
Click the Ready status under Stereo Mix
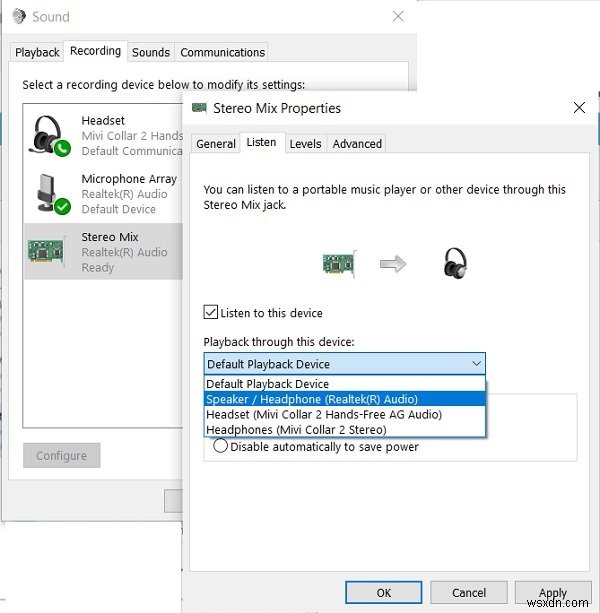tap(98, 267)
